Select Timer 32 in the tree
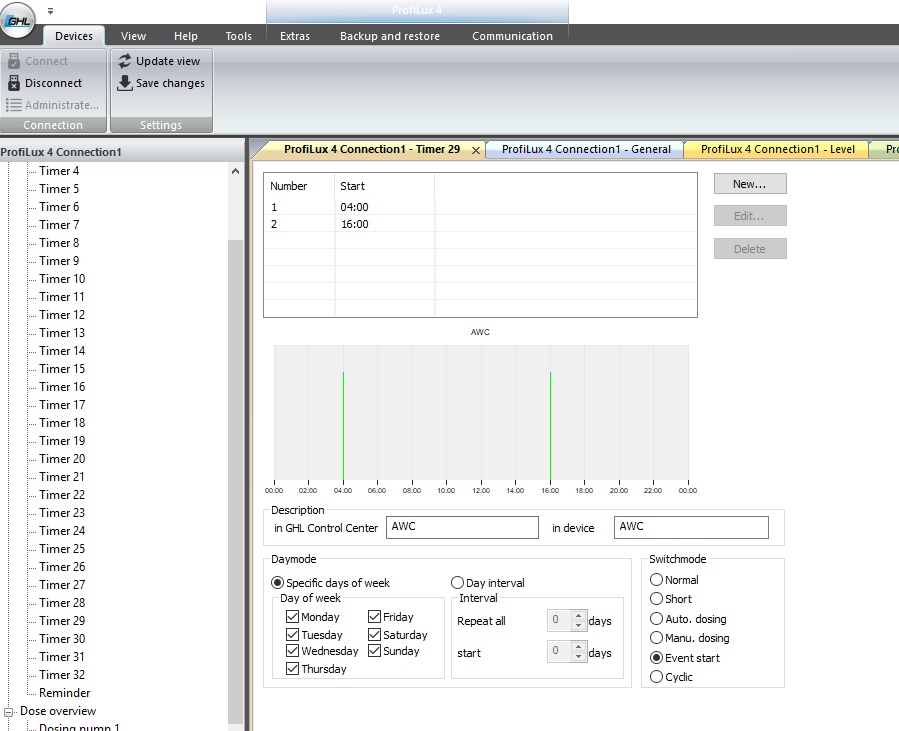Screen dimensions: 899x731 tap(62, 675)
